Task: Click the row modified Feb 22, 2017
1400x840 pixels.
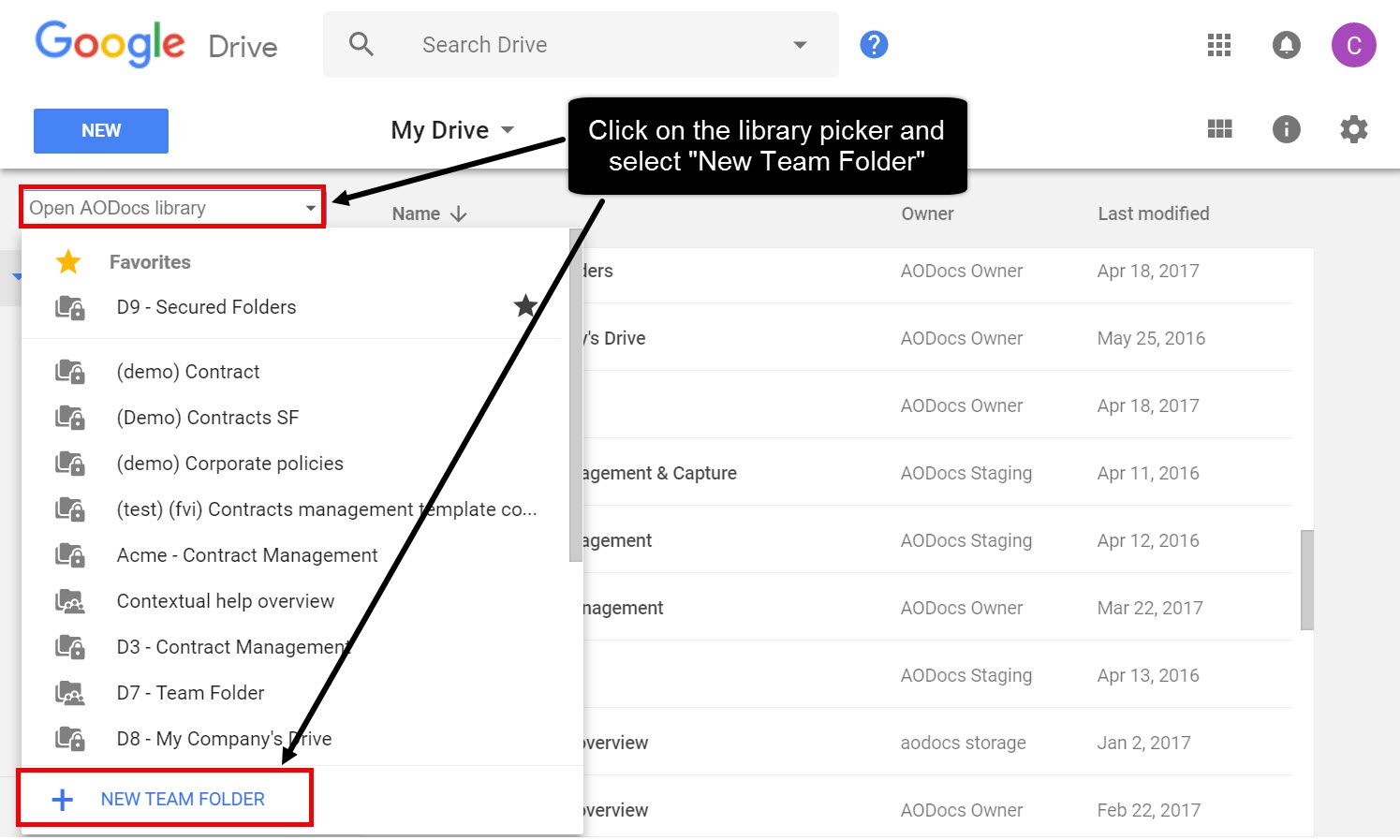Action: click(936, 808)
